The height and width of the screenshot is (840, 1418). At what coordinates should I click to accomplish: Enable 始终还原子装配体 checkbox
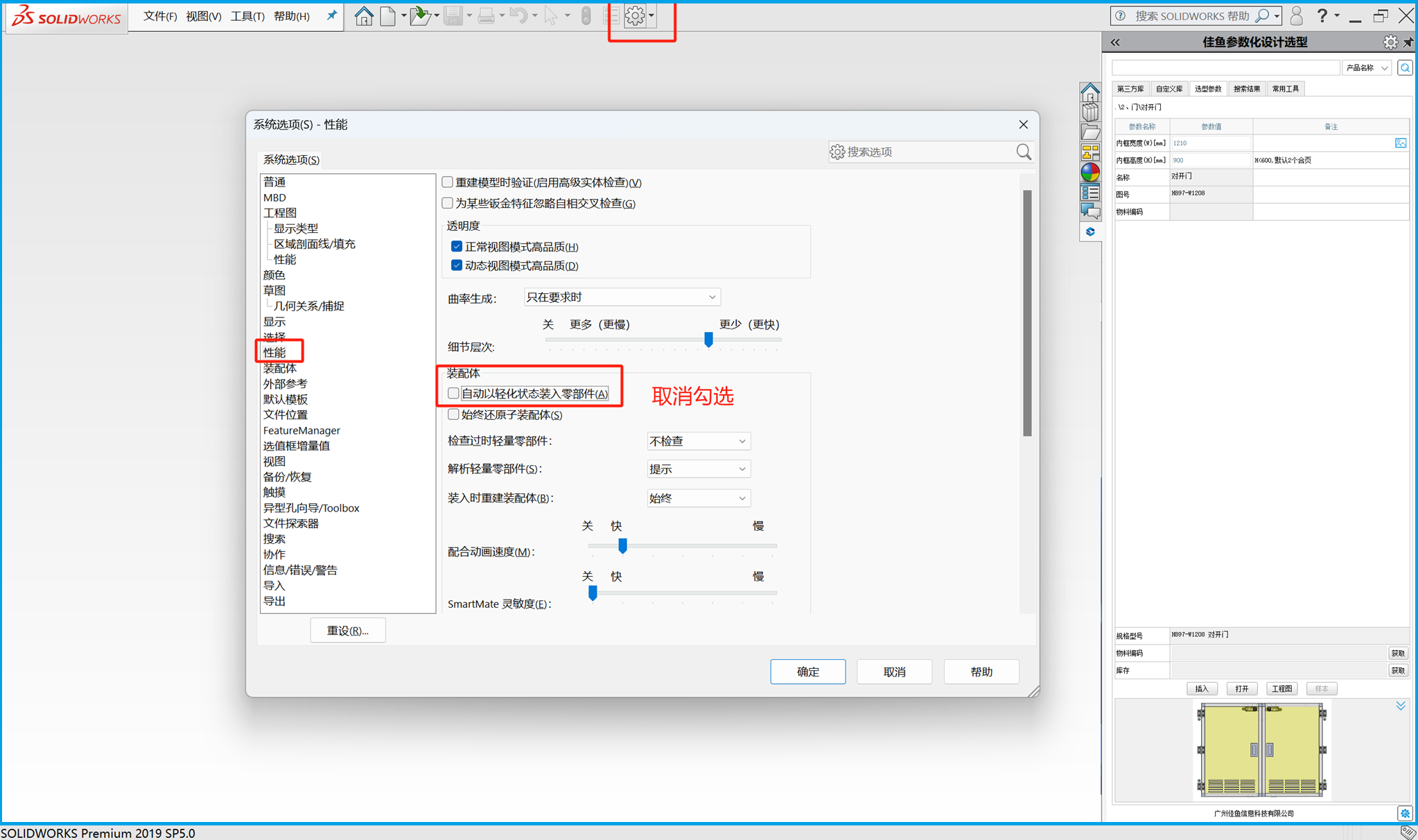[x=454, y=414]
